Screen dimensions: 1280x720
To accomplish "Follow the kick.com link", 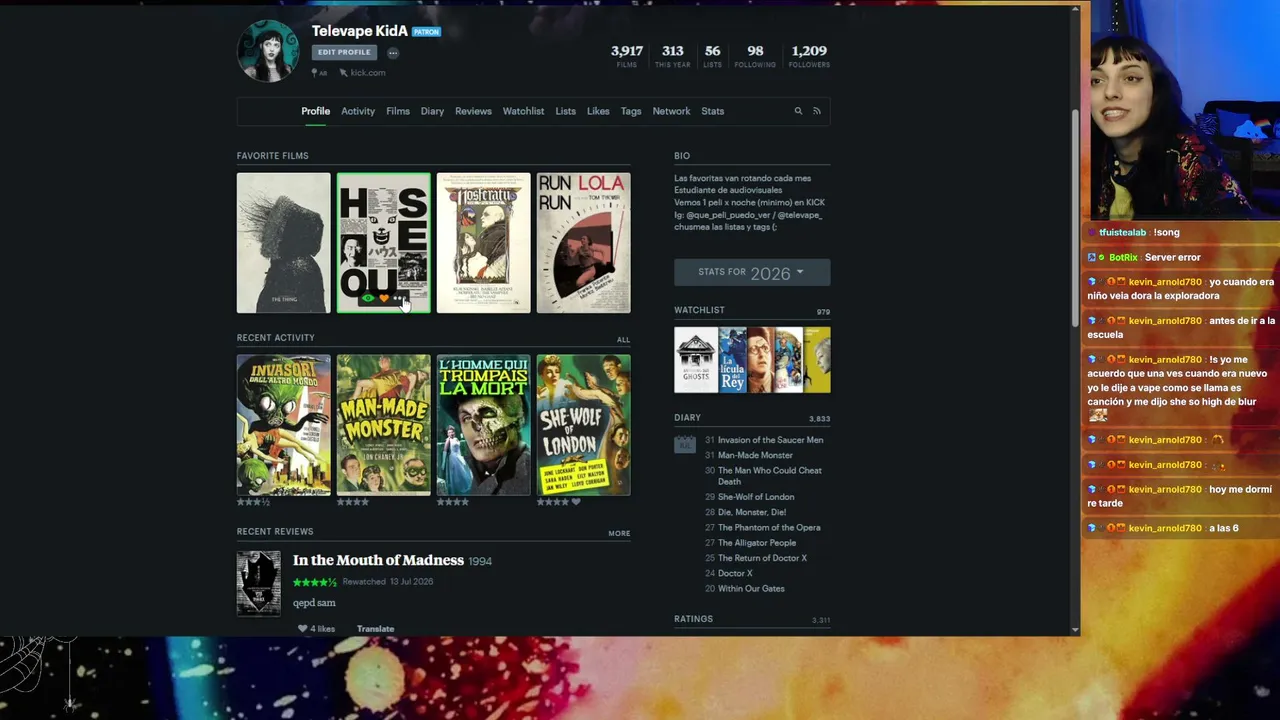I will (x=368, y=73).
